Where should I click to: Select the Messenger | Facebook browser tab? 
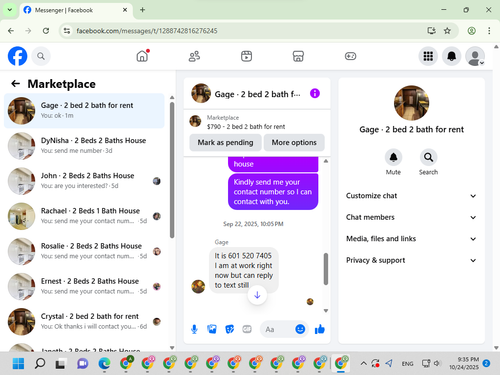[75, 10]
